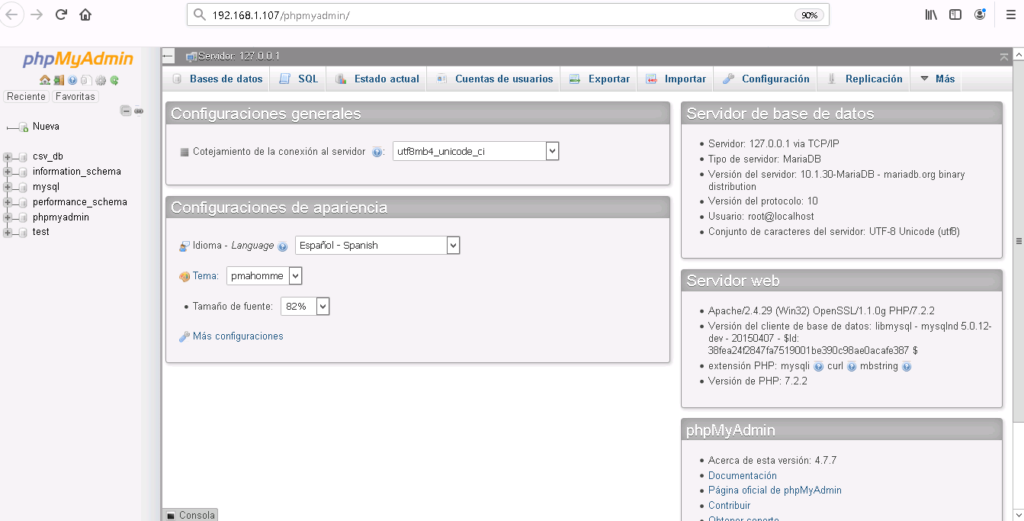
Task: Click the 90% zoom level indicator
Action: 809,16
